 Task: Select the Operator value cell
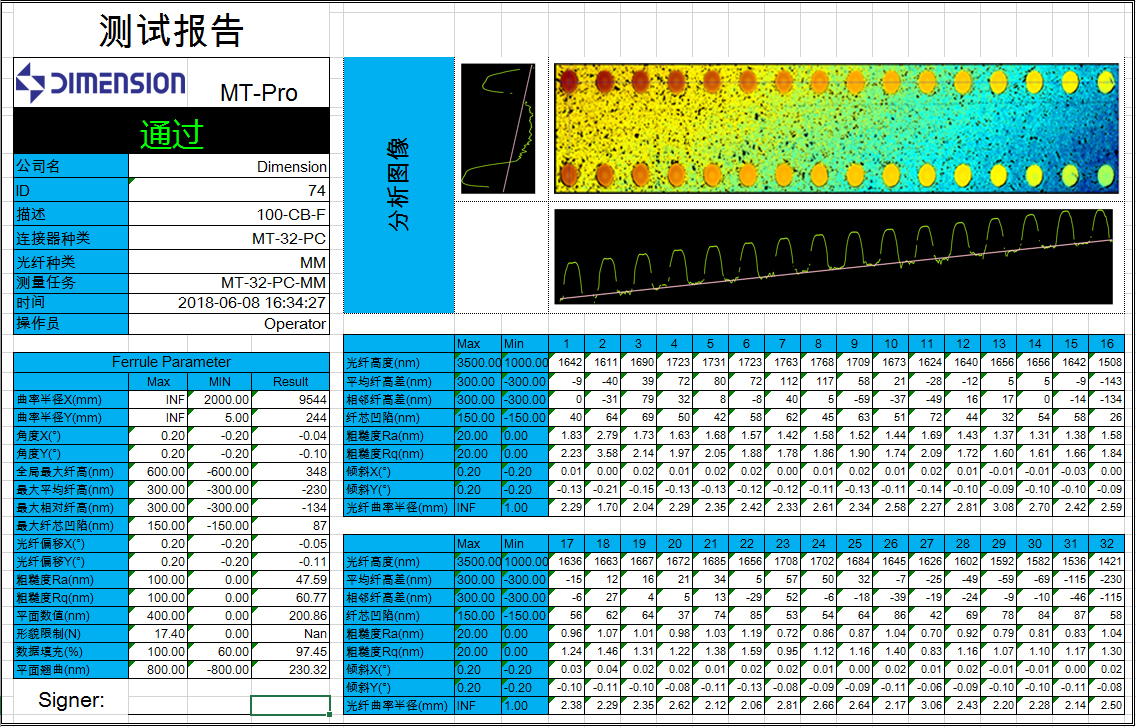(228, 324)
